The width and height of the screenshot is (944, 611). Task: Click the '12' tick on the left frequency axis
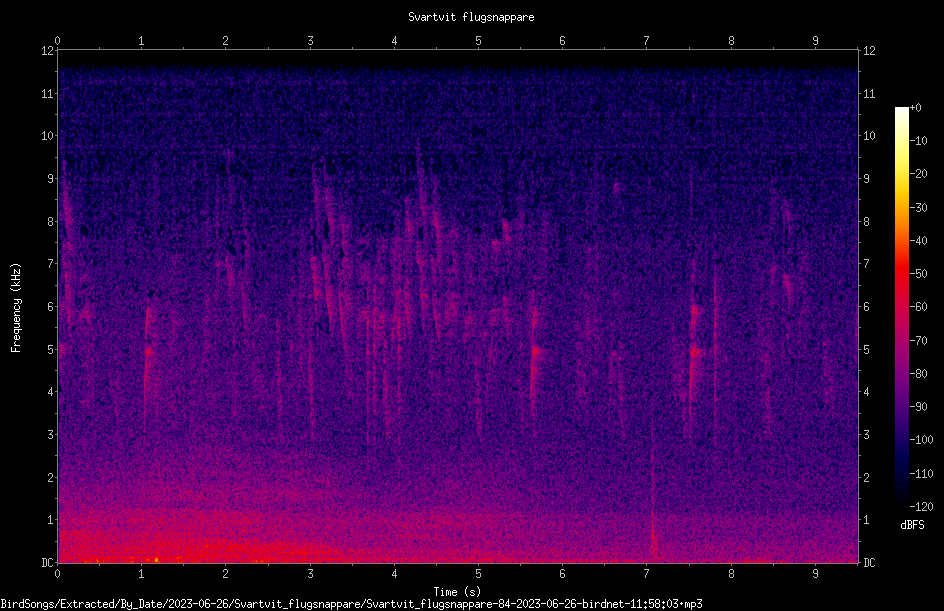48,51
